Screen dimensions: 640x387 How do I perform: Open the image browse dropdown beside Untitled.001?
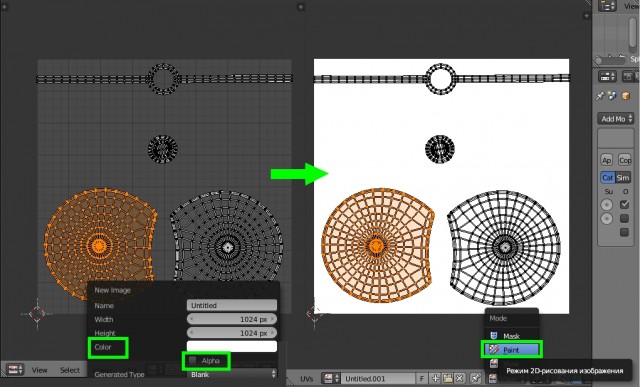(x=331, y=378)
